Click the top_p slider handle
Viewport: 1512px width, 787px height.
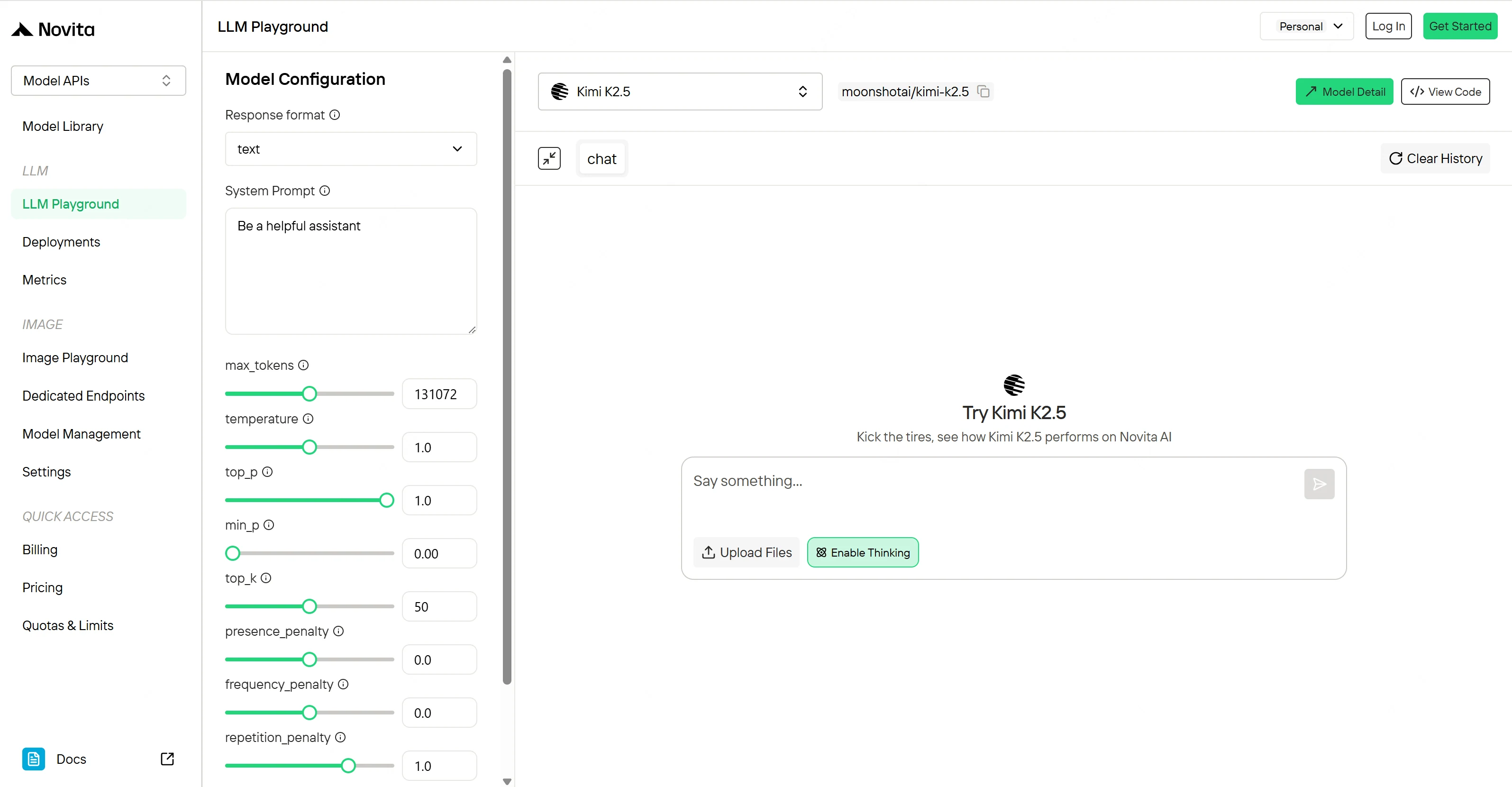pos(386,500)
